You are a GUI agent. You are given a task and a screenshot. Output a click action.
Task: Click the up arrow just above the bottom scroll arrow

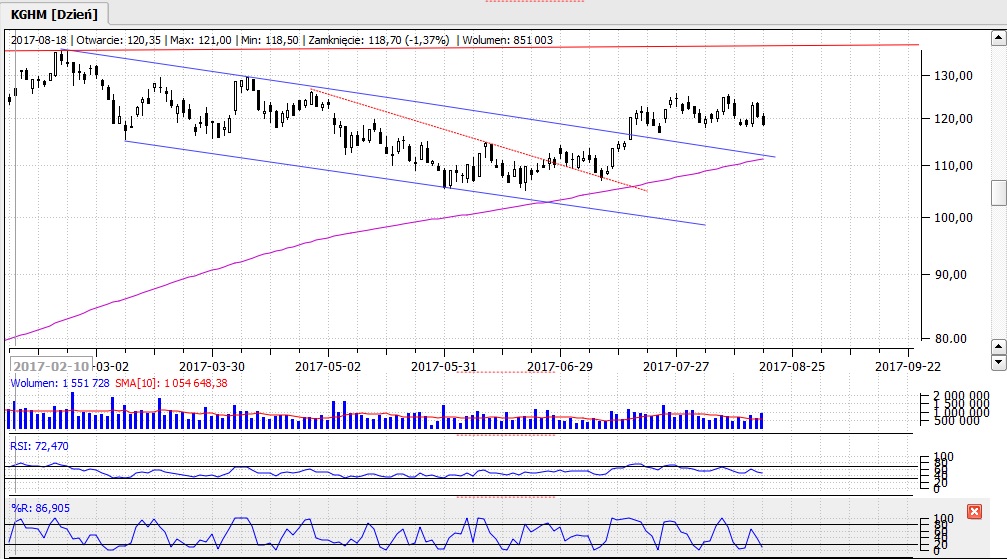997,345
